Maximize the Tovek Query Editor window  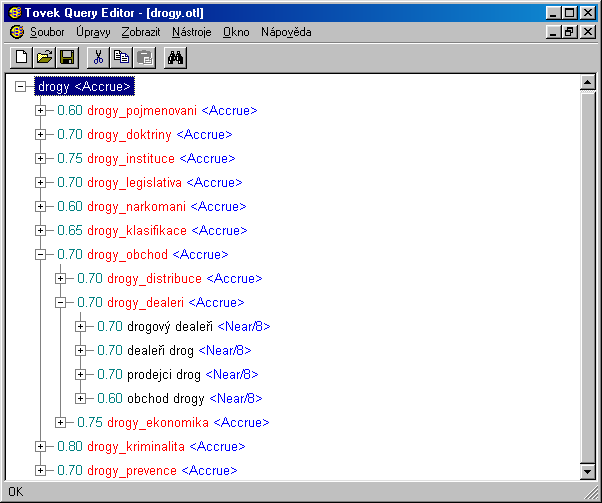[569, 13]
